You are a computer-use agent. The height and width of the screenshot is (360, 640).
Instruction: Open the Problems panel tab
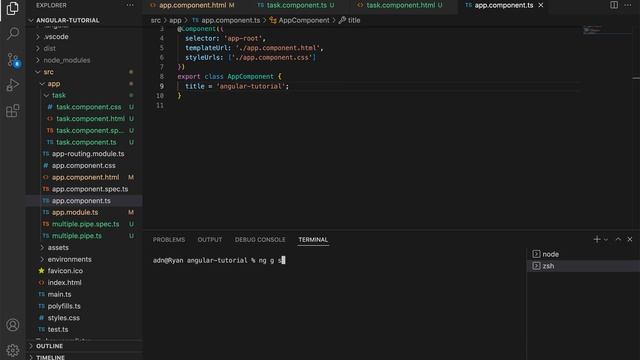click(169, 240)
